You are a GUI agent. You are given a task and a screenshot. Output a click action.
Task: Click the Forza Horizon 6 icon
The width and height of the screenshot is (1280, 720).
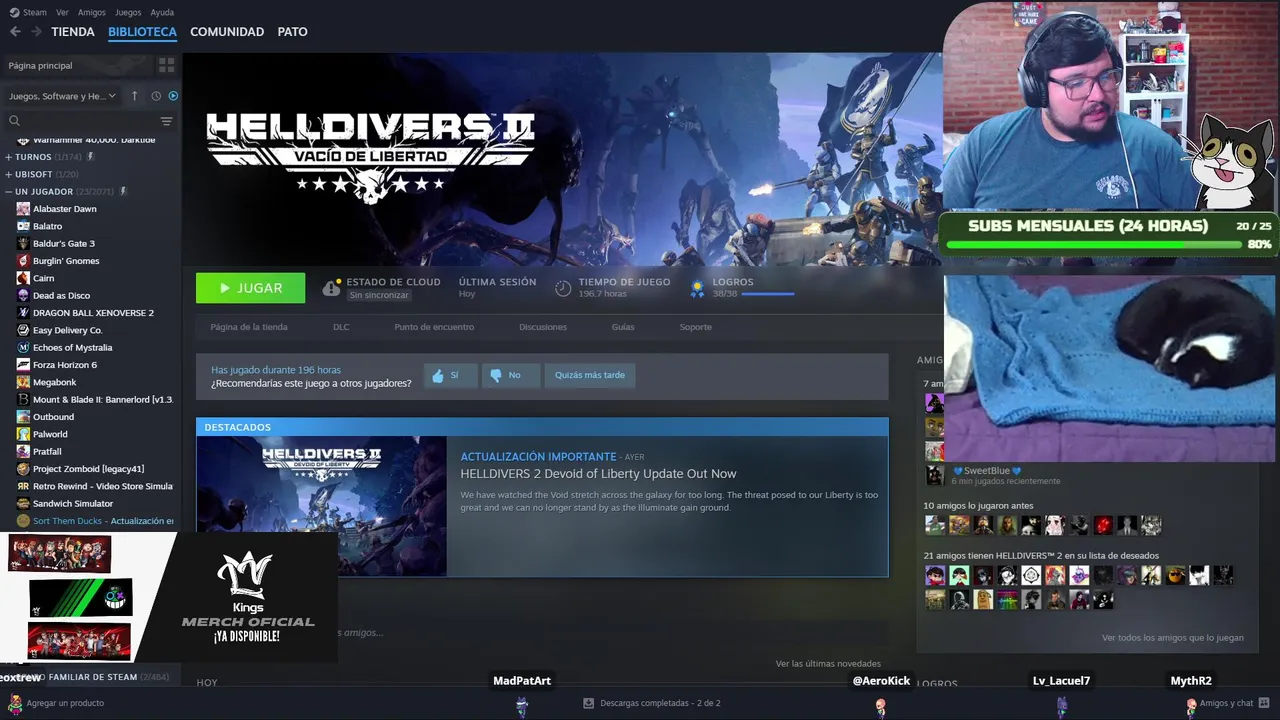coord(23,365)
